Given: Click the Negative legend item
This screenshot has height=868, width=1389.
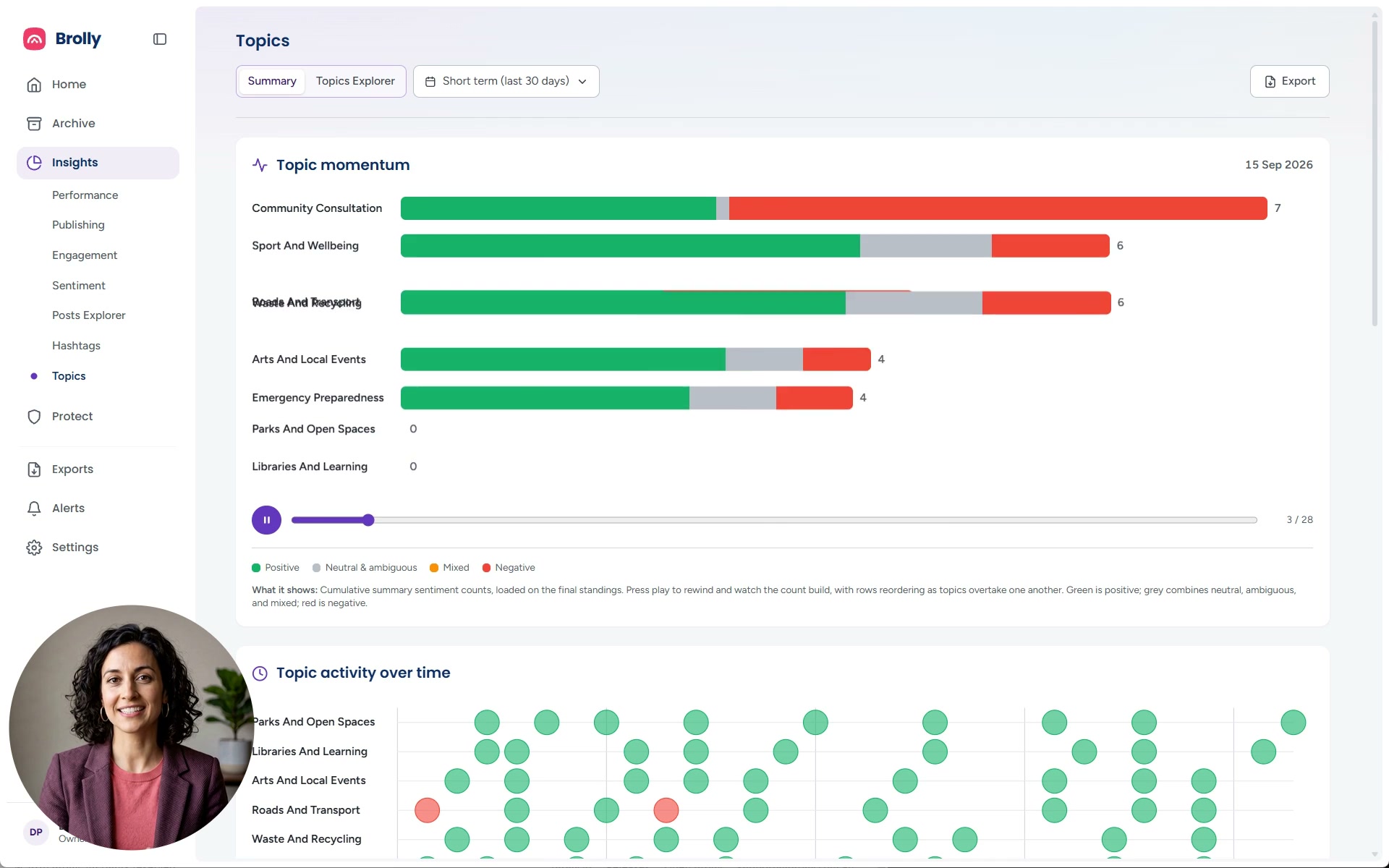Looking at the screenshot, I should pyautogui.click(x=509, y=568).
